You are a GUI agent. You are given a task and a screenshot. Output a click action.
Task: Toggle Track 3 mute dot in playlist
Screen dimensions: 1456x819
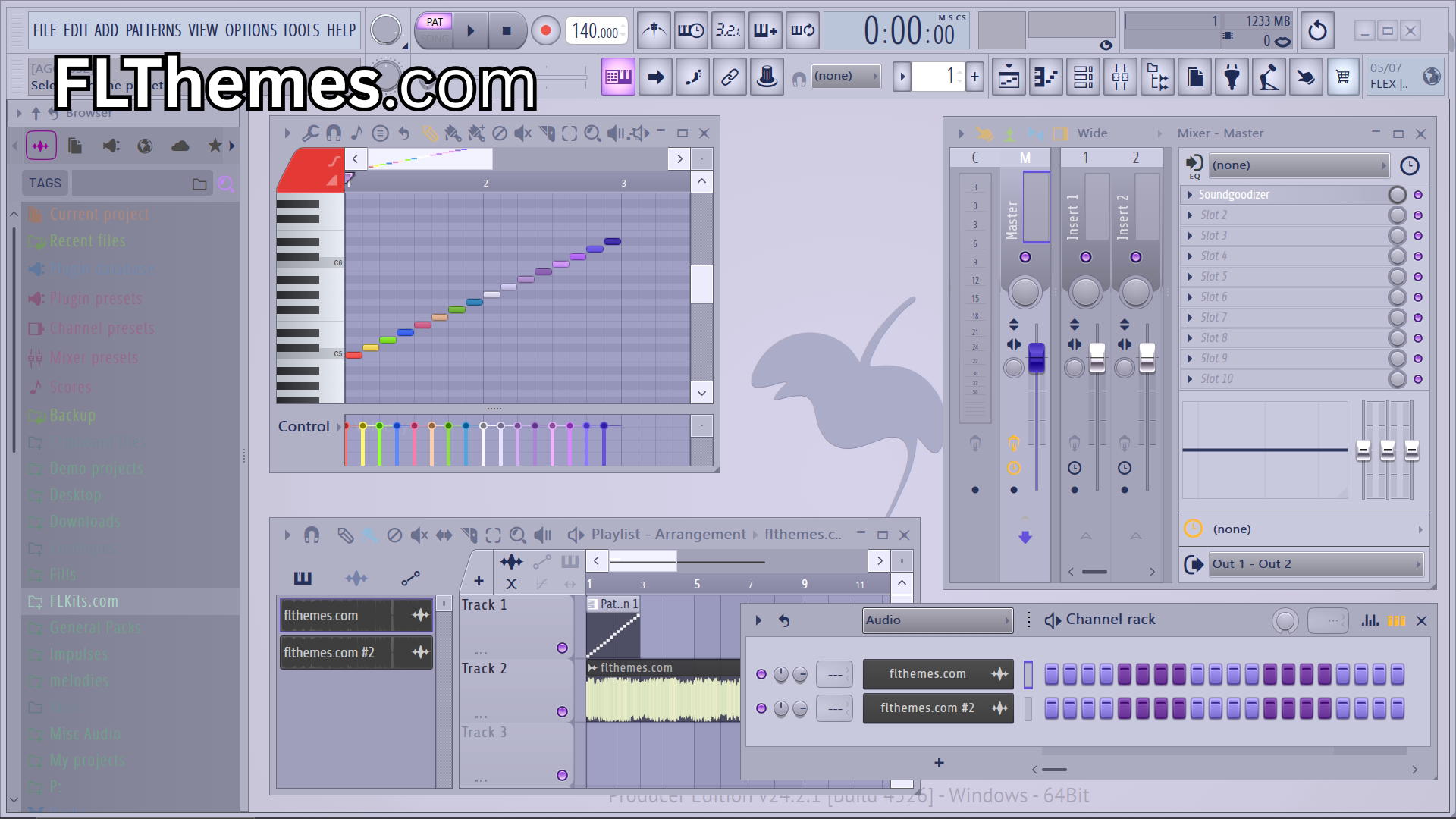click(562, 776)
